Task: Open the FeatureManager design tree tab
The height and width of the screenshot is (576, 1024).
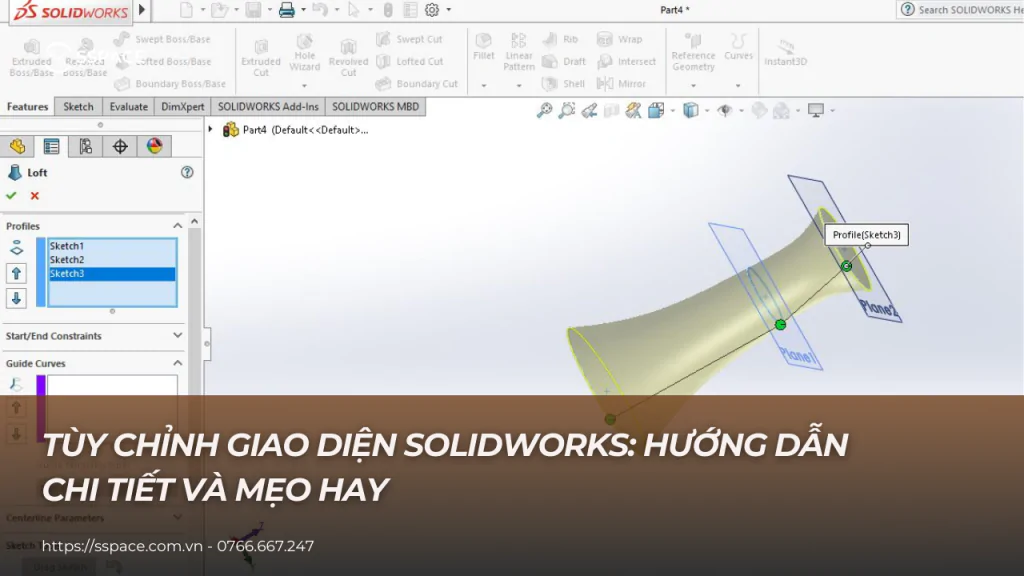Action: (18, 146)
